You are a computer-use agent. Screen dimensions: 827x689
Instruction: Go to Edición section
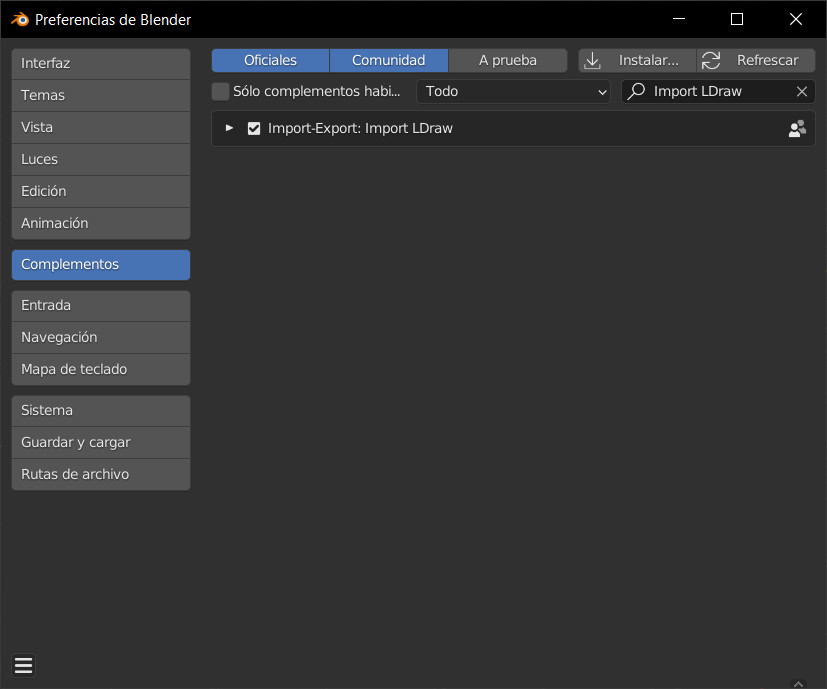(101, 192)
